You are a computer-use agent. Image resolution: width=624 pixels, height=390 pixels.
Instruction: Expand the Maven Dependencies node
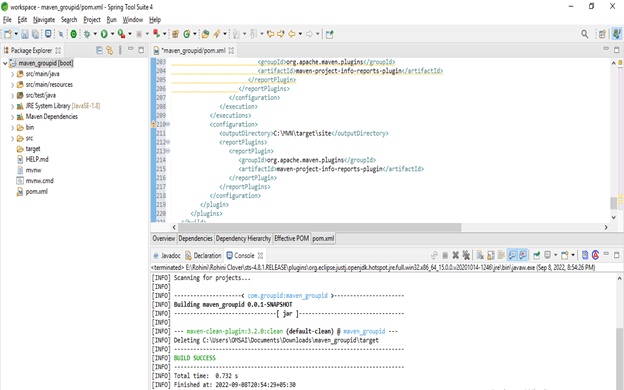coord(12,117)
